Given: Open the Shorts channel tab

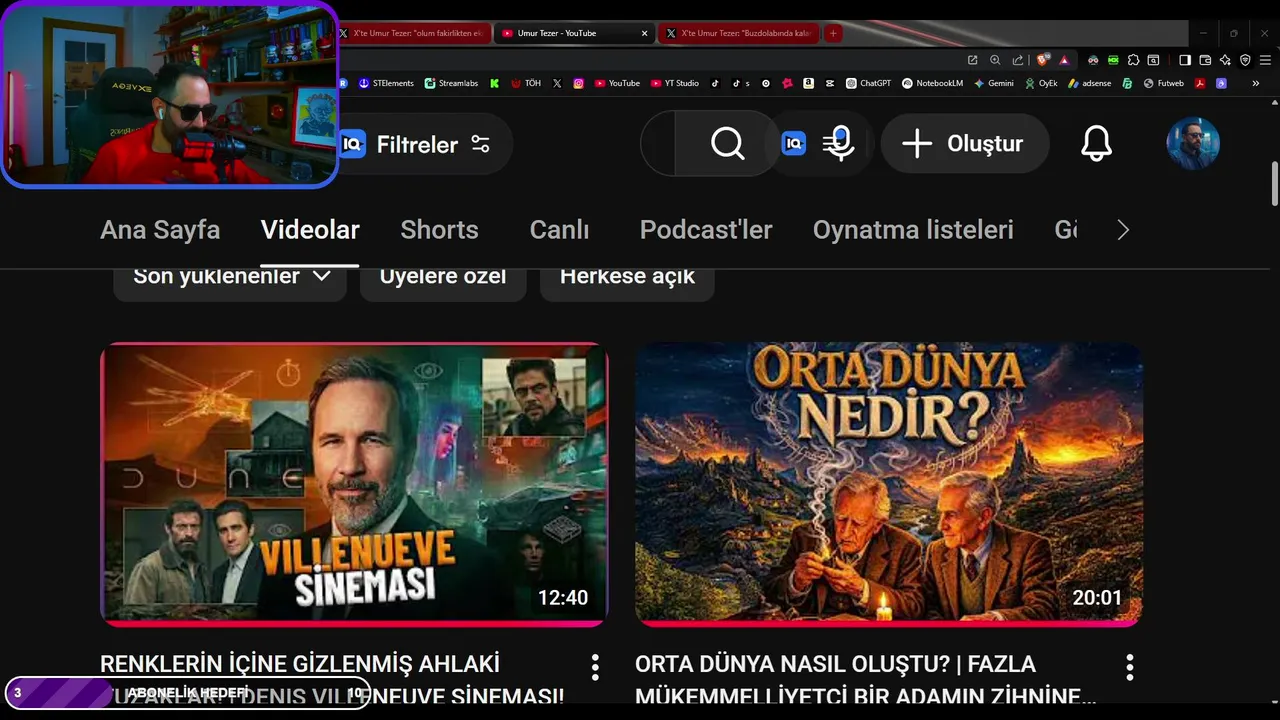Looking at the screenshot, I should (x=439, y=230).
